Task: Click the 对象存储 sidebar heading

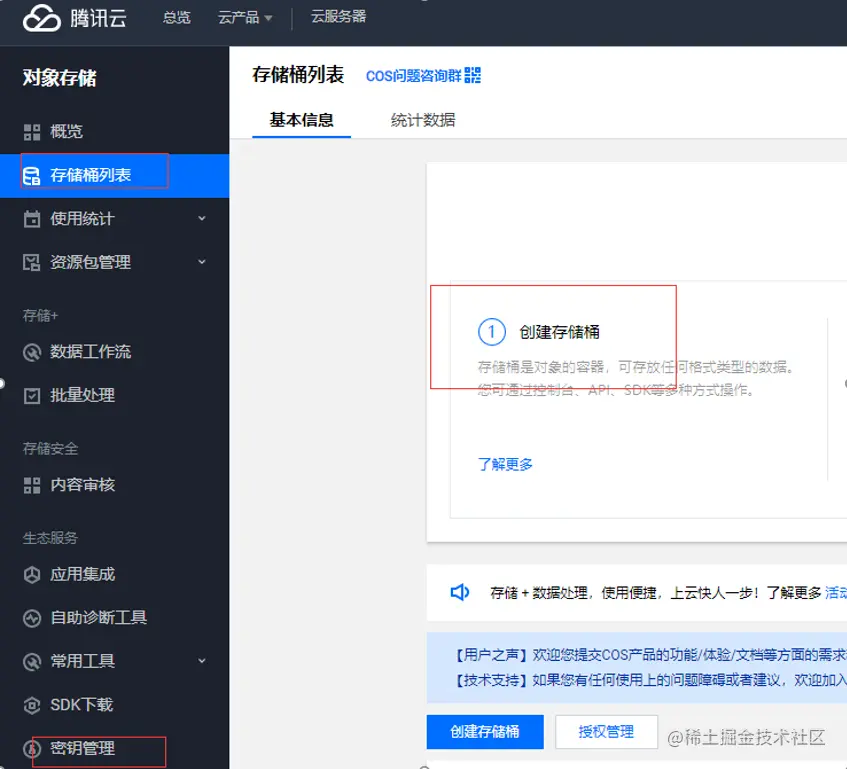Action: [59, 78]
